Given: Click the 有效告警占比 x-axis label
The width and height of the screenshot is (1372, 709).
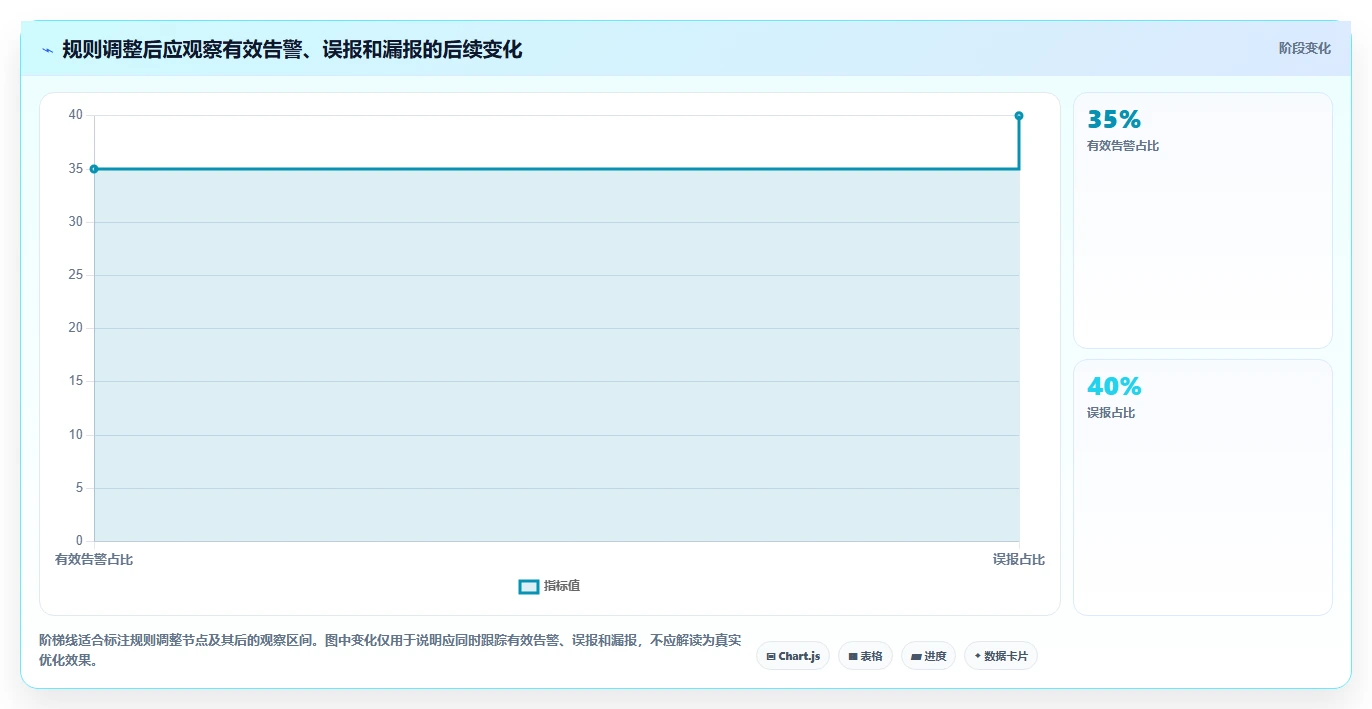Looking at the screenshot, I should click(94, 560).
